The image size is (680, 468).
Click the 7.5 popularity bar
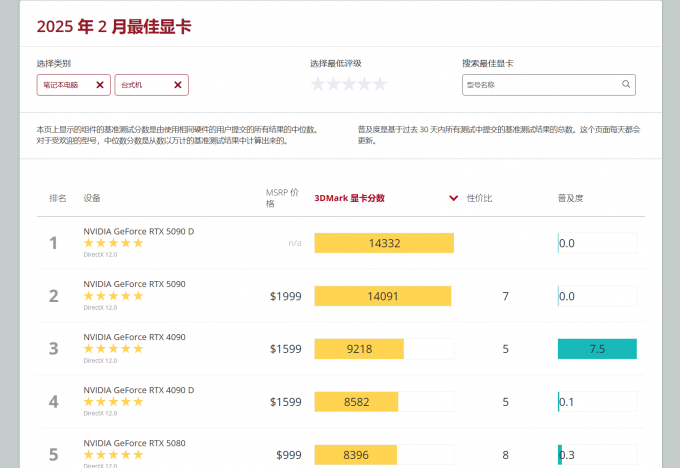click(x=597, y=349)
